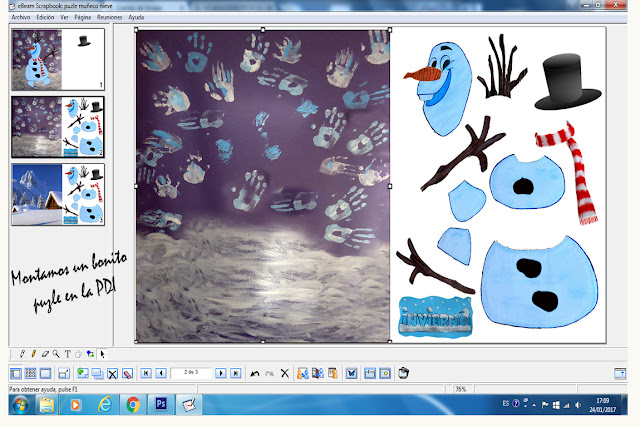This screenshot has height=427, width=640.
Task: Duplicate the current page
Action: [97, 373]
